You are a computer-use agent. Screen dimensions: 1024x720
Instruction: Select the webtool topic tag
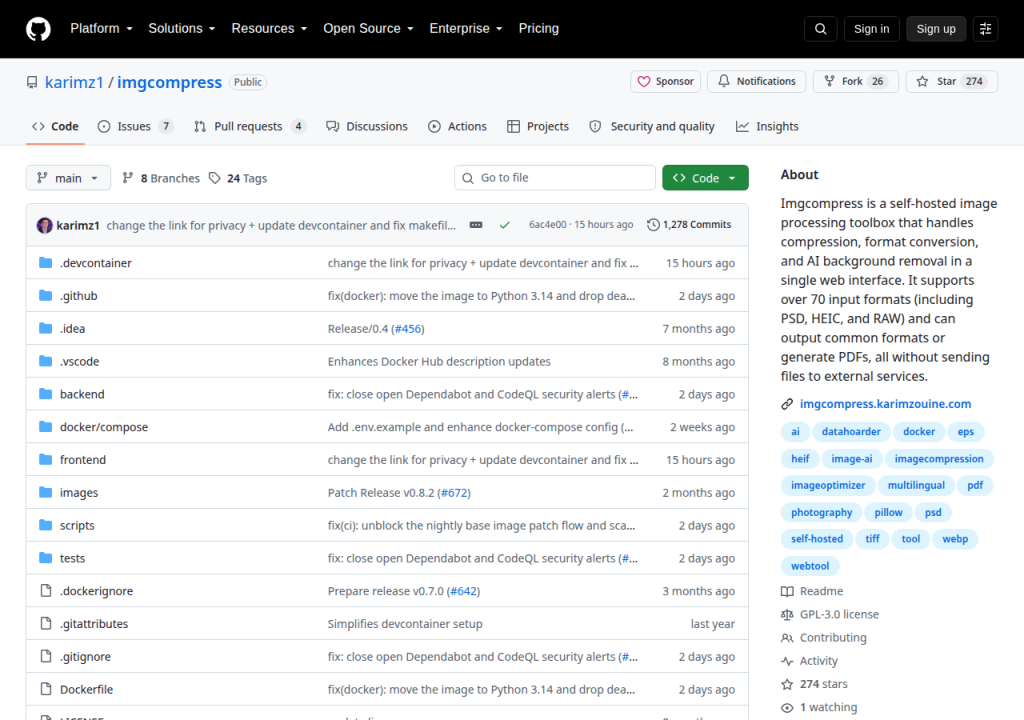point(810,566)
